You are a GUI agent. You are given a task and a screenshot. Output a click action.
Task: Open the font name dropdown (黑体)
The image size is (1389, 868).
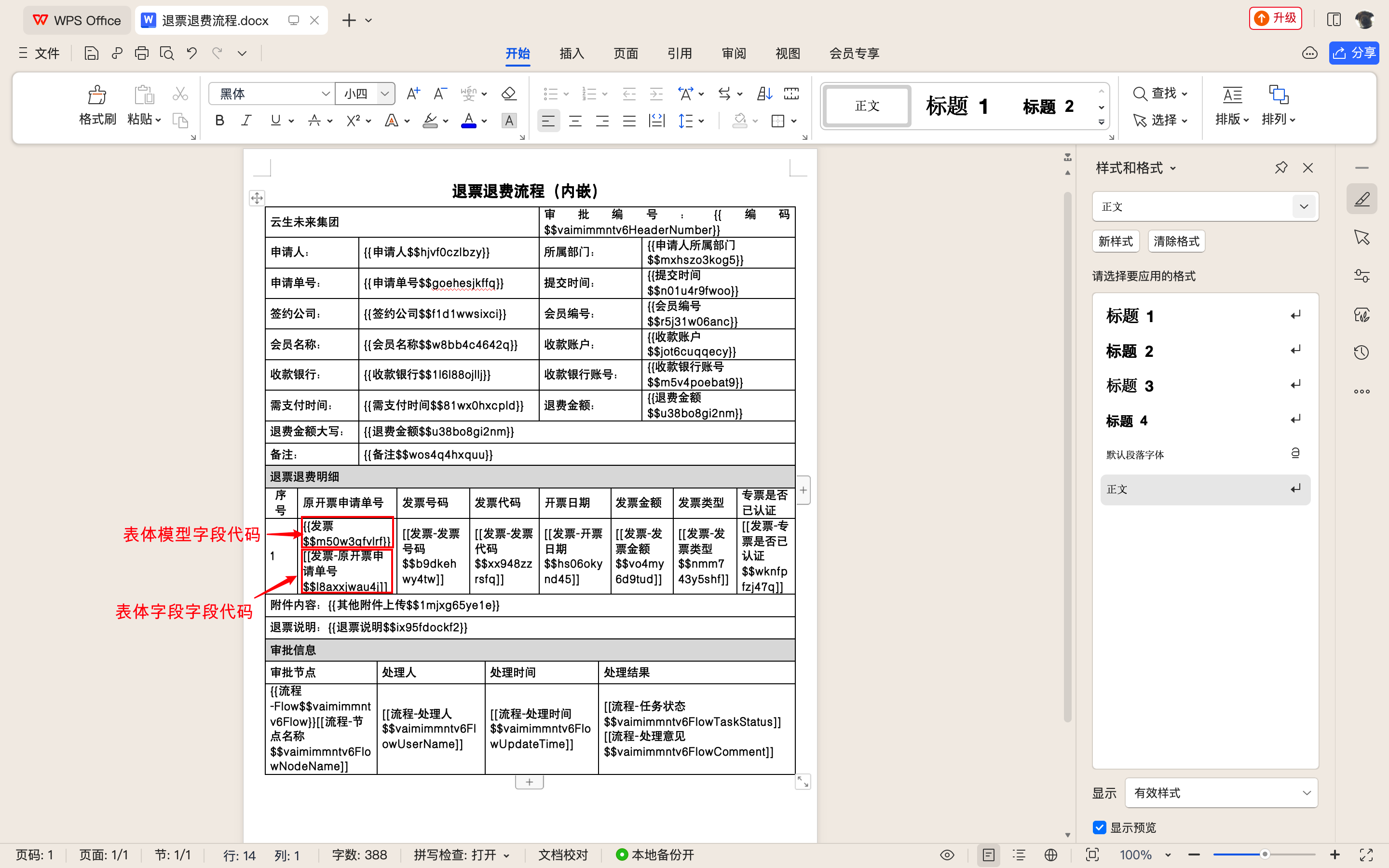[x=326, y=94]
